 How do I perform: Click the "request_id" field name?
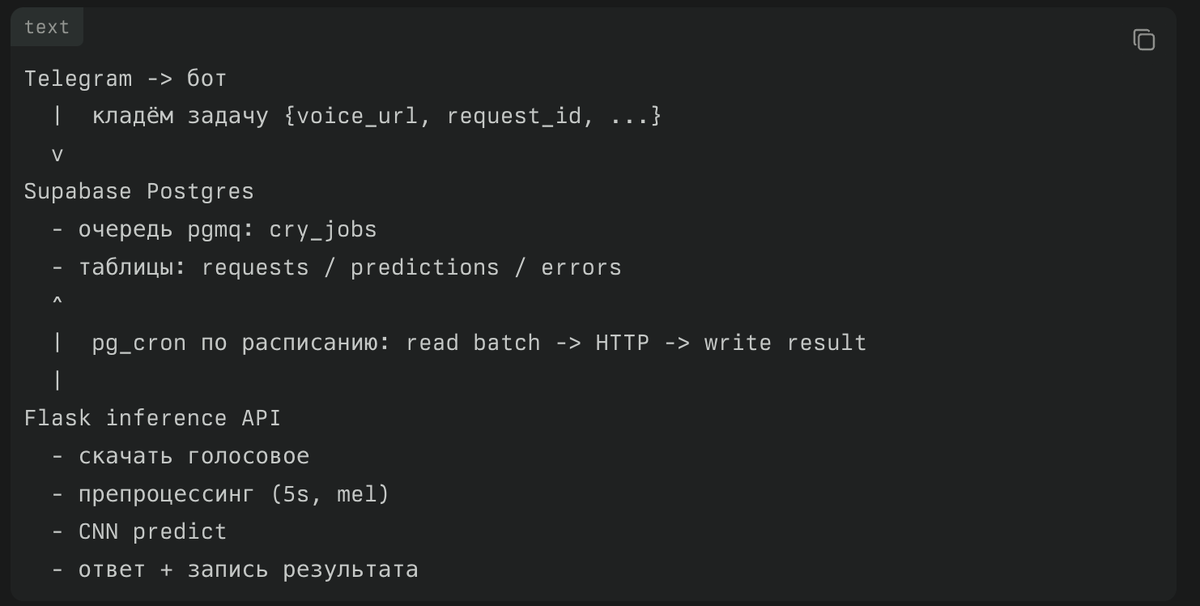pos(514,116)
